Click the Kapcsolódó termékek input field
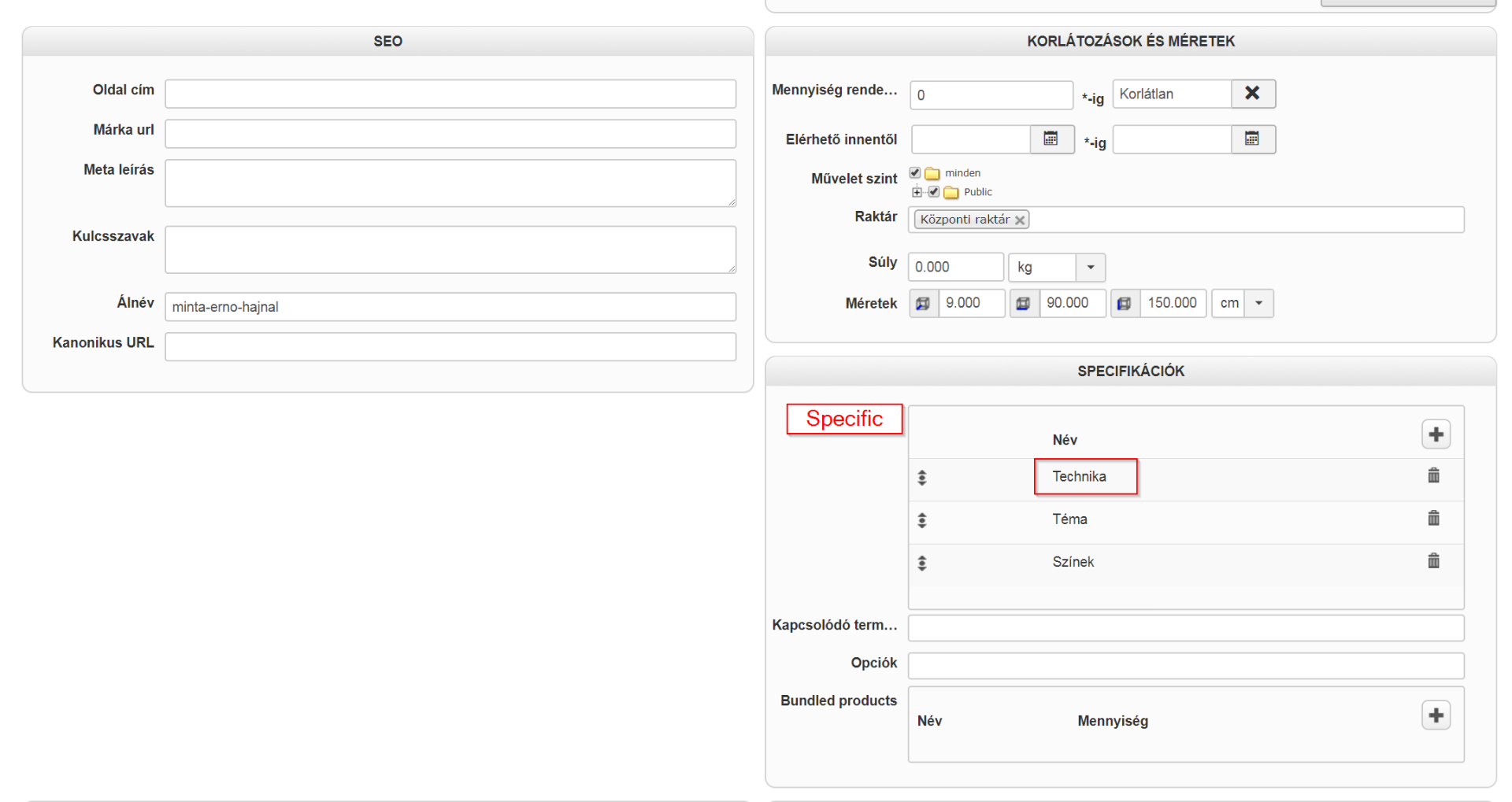The image size is (1512, 802). (1186, 628)
